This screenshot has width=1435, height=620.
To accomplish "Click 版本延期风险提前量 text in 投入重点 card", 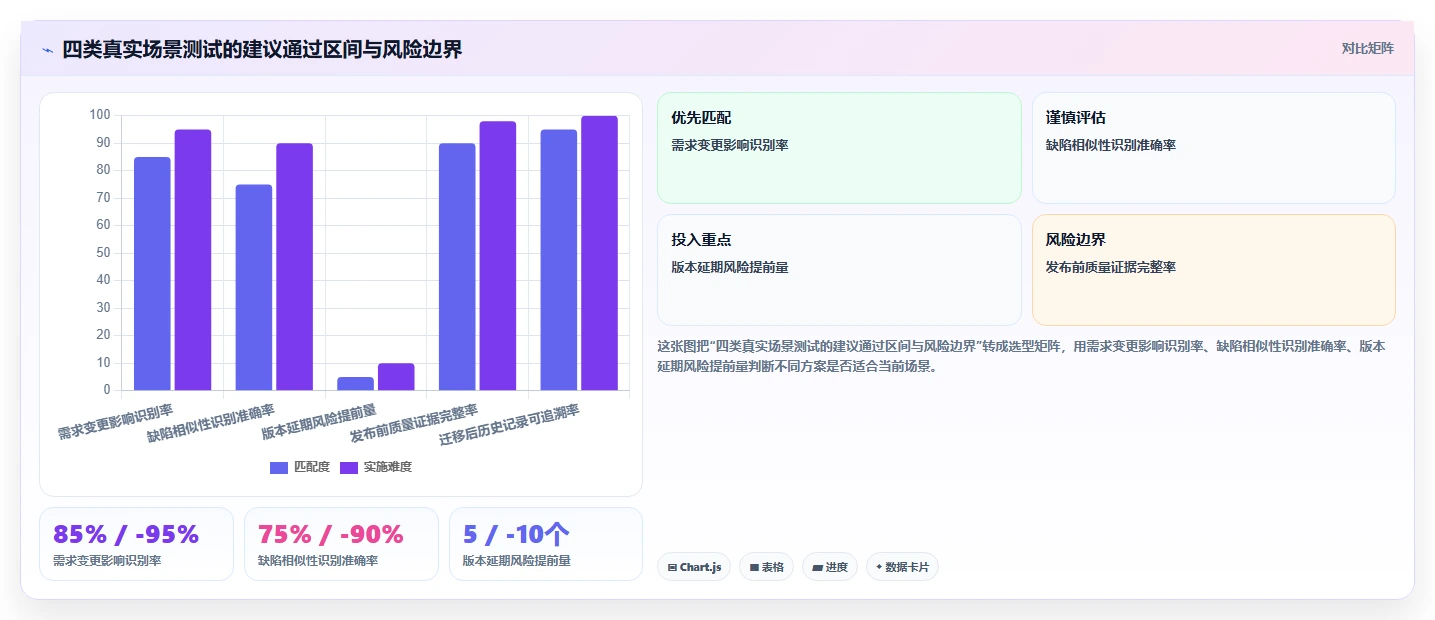I will [730, 267].
